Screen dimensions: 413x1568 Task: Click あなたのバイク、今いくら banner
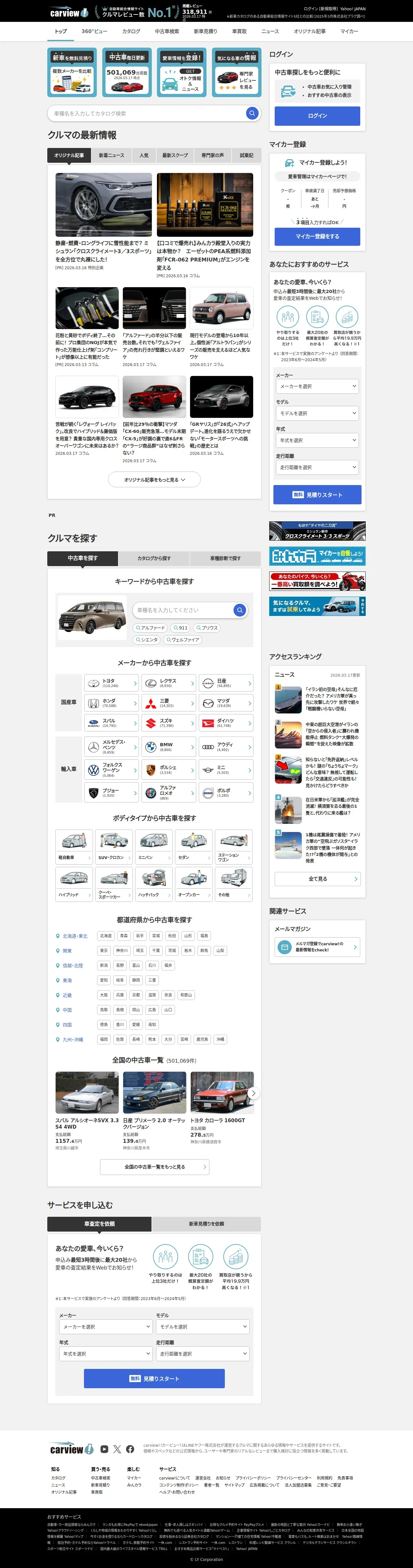click(317, 581)
